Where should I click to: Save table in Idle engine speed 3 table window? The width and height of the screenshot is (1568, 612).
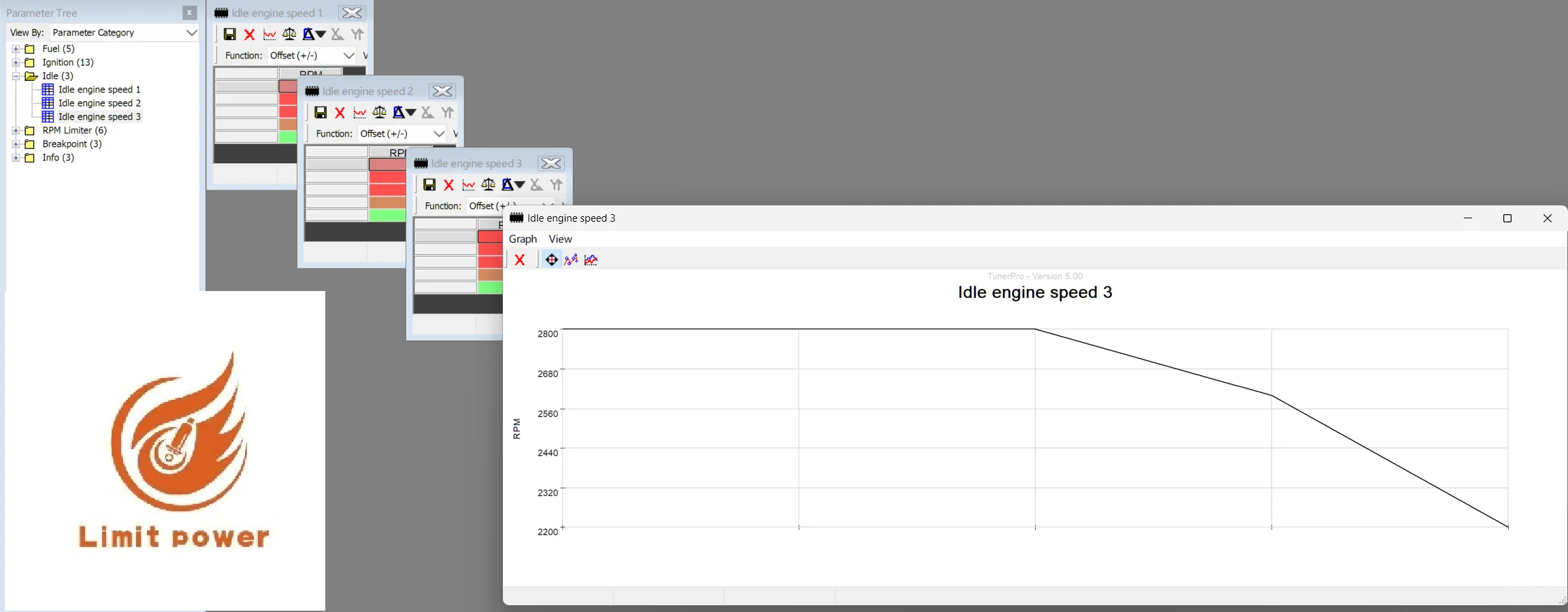pyautogui.click(x=429, y=185)
